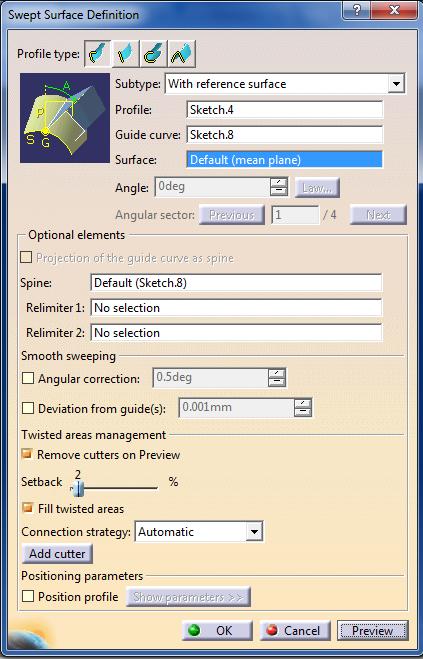Toggle Projection of the guide curve as spine
The image size is (423, 659).
[26, 257]
